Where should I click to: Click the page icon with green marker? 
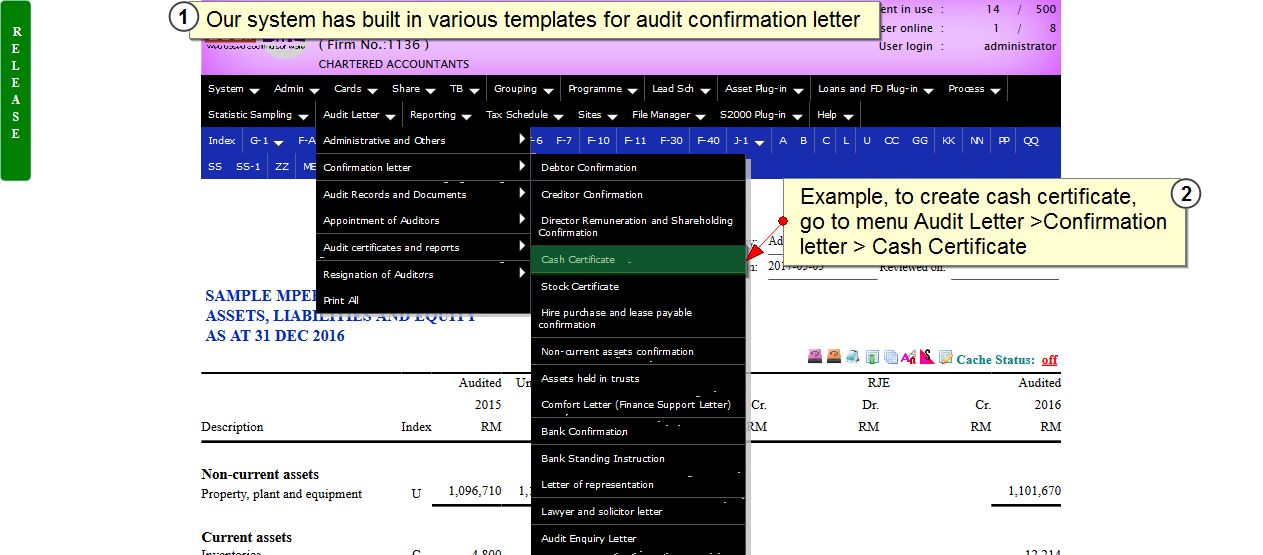tap(872, 357)
